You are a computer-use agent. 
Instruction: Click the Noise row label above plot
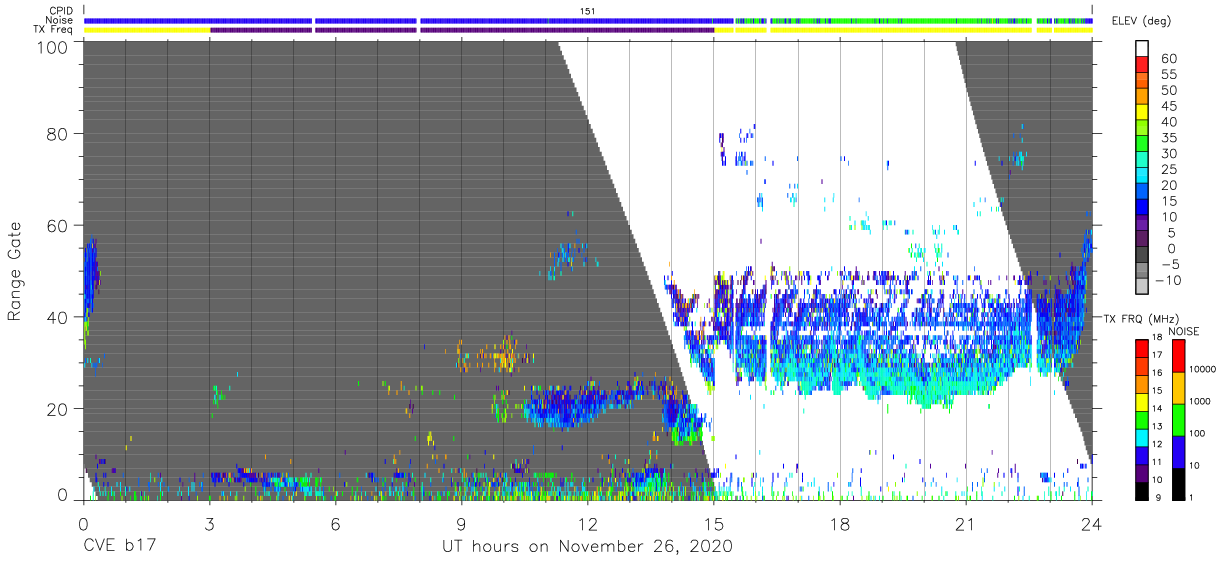(60, 20)
